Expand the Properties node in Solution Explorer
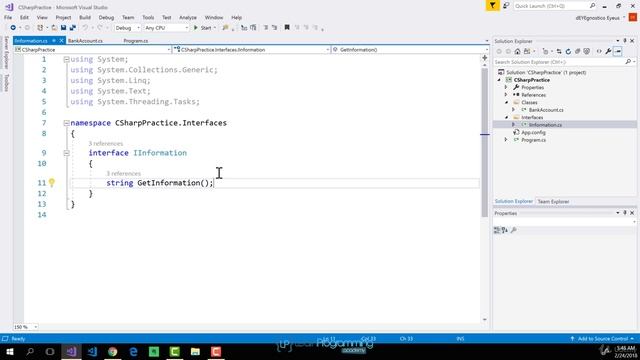 (506, 87)
